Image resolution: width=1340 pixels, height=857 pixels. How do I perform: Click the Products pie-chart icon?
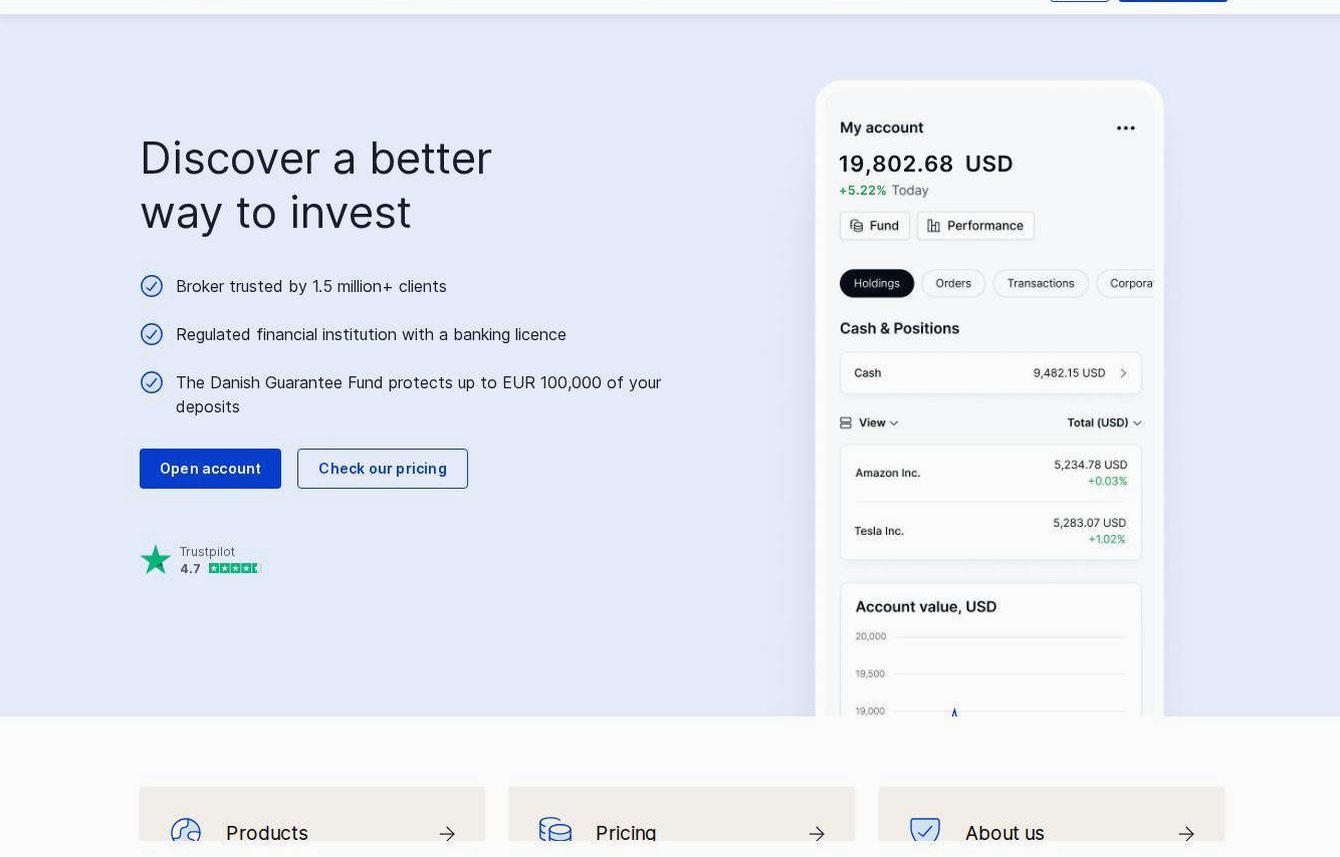pyautogui.click(x=186, y=832)
